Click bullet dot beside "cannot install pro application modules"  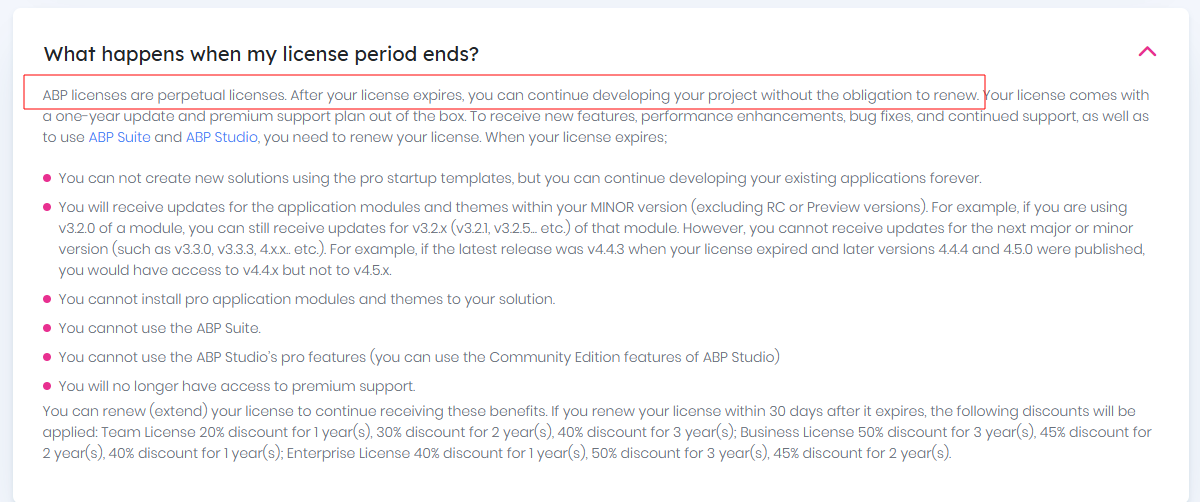(x=47, y=299)
